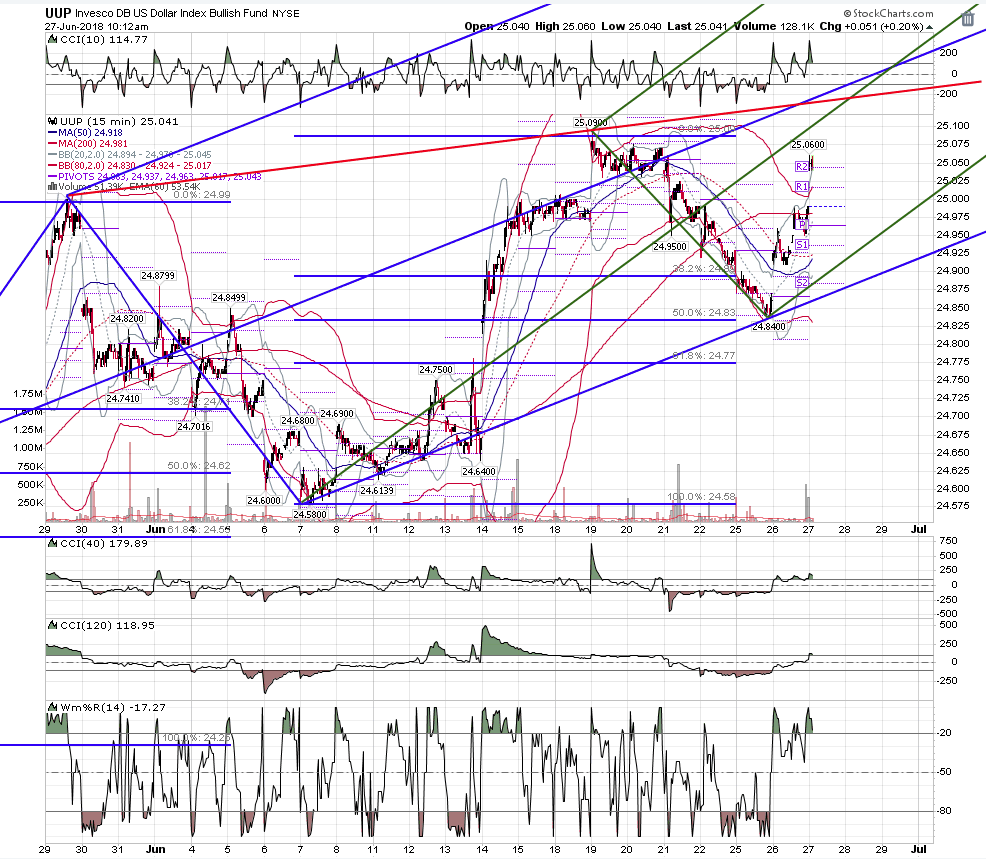Click the UUP ticker symbol title

click(x=58, y=13)
